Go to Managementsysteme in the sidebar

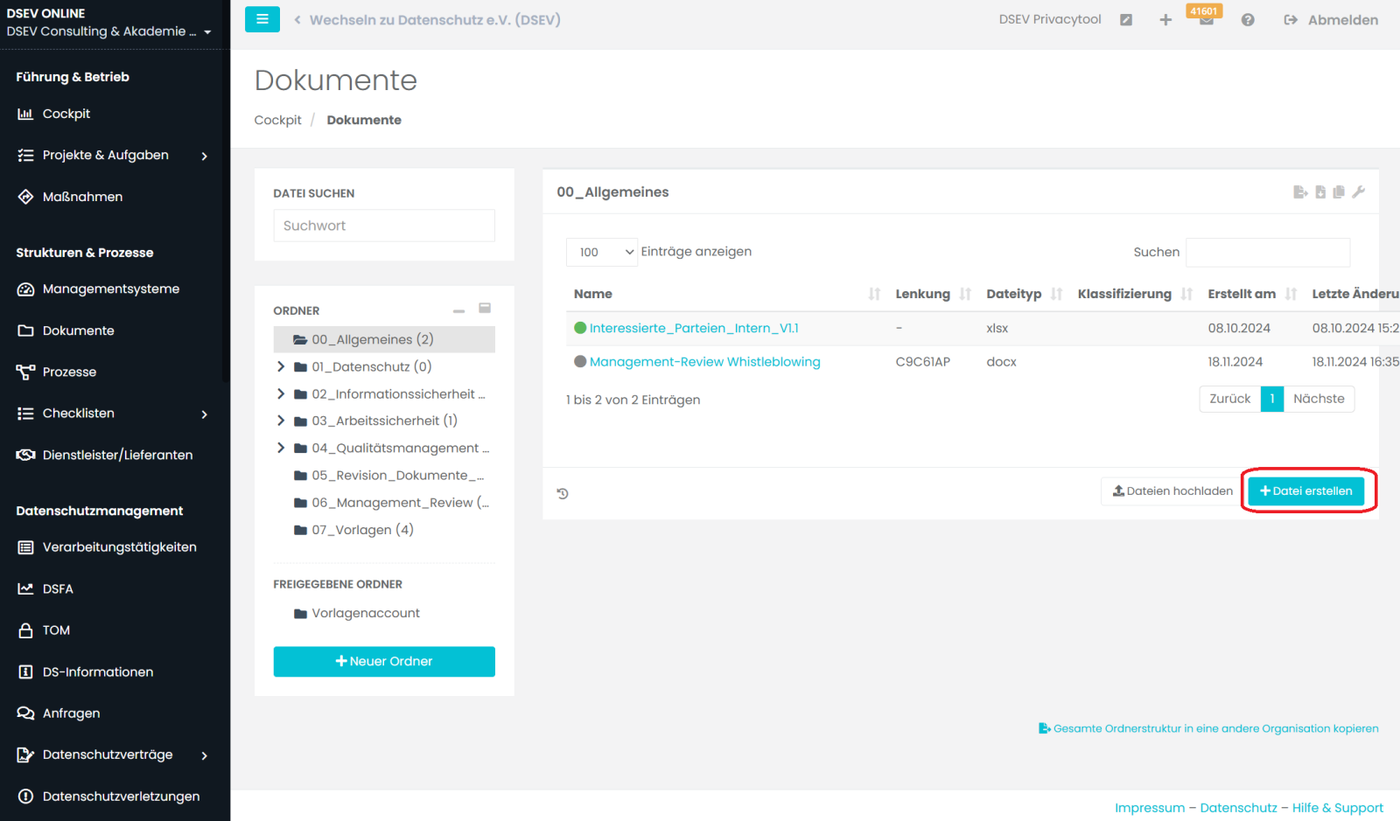[x=110, y=289]
